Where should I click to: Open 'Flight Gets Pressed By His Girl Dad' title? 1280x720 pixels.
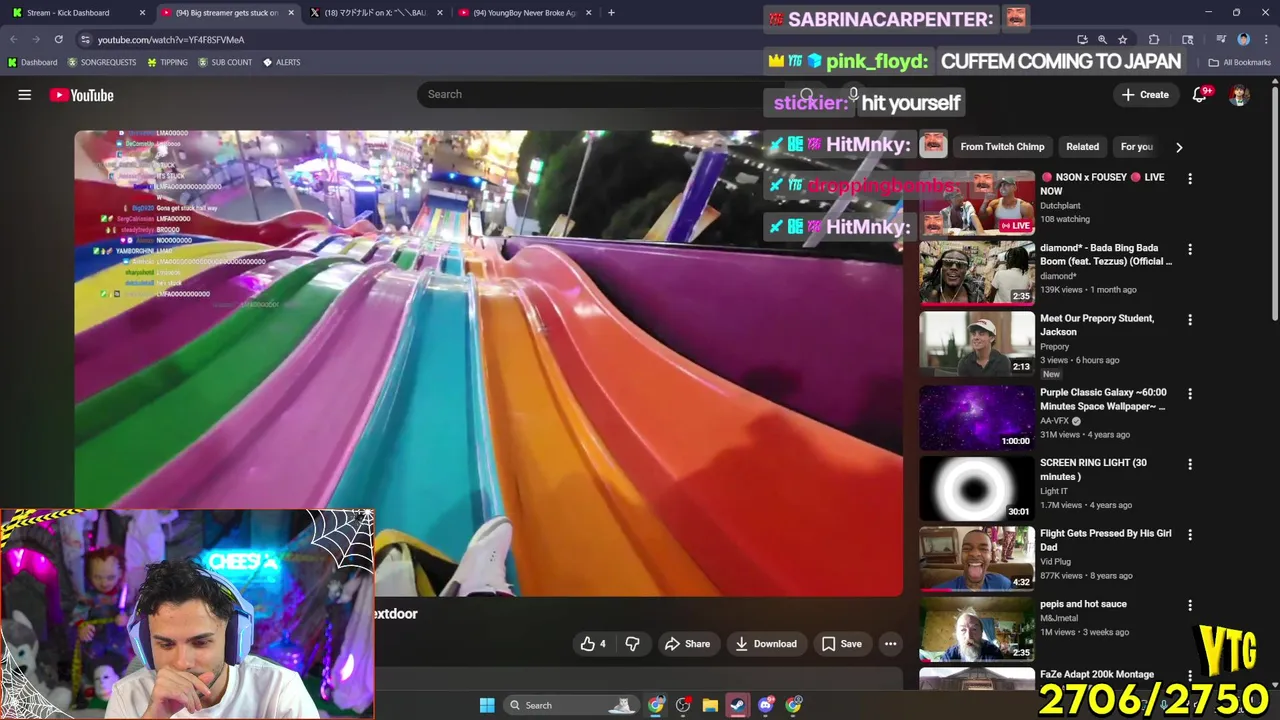pyautogui.click(x=1105, y=540)
